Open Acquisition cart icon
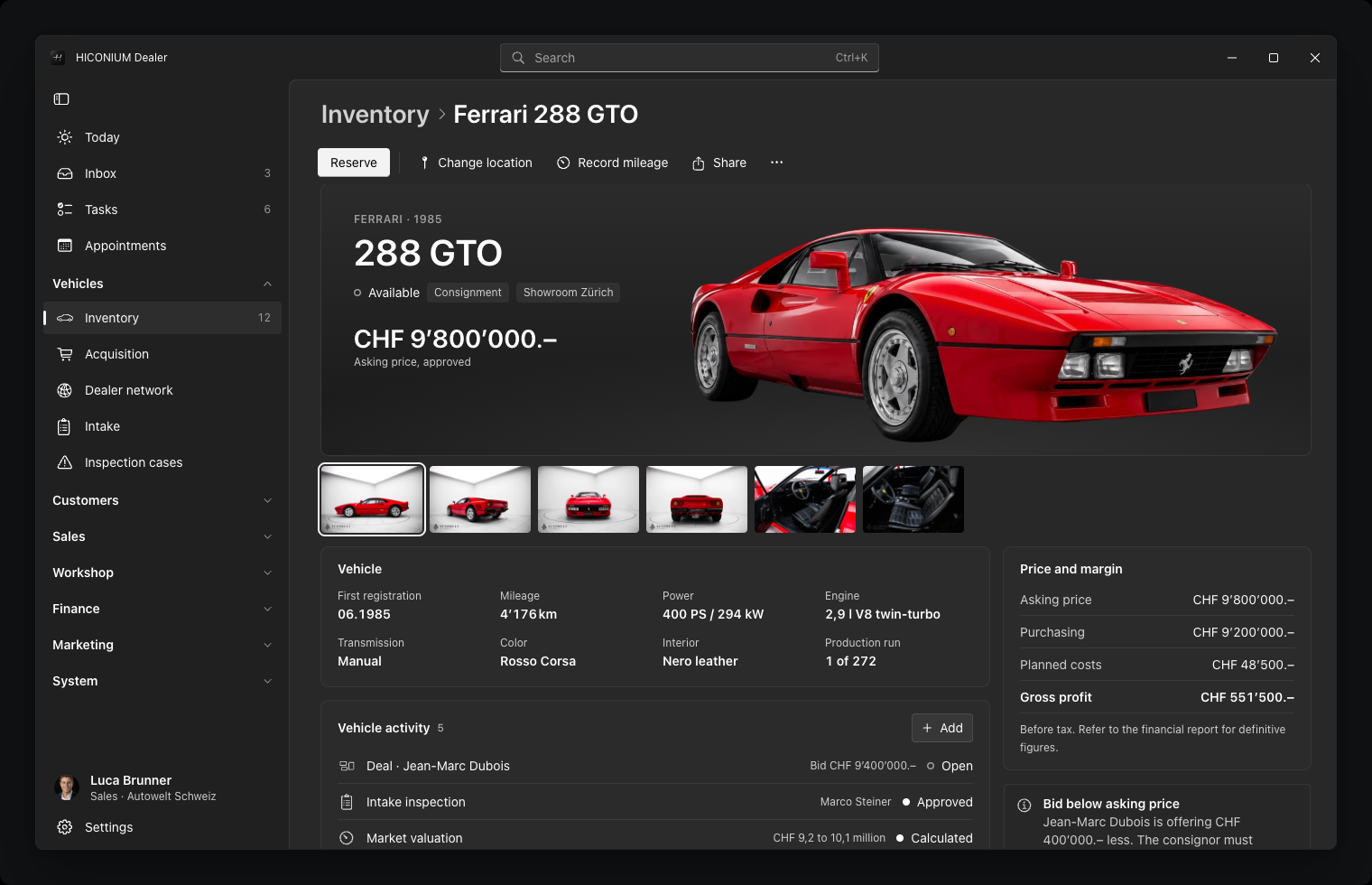 [x=65, y=354]
